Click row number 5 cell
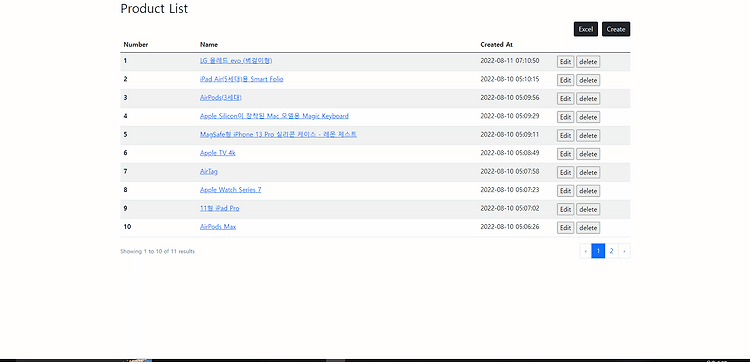 point(125,134)
